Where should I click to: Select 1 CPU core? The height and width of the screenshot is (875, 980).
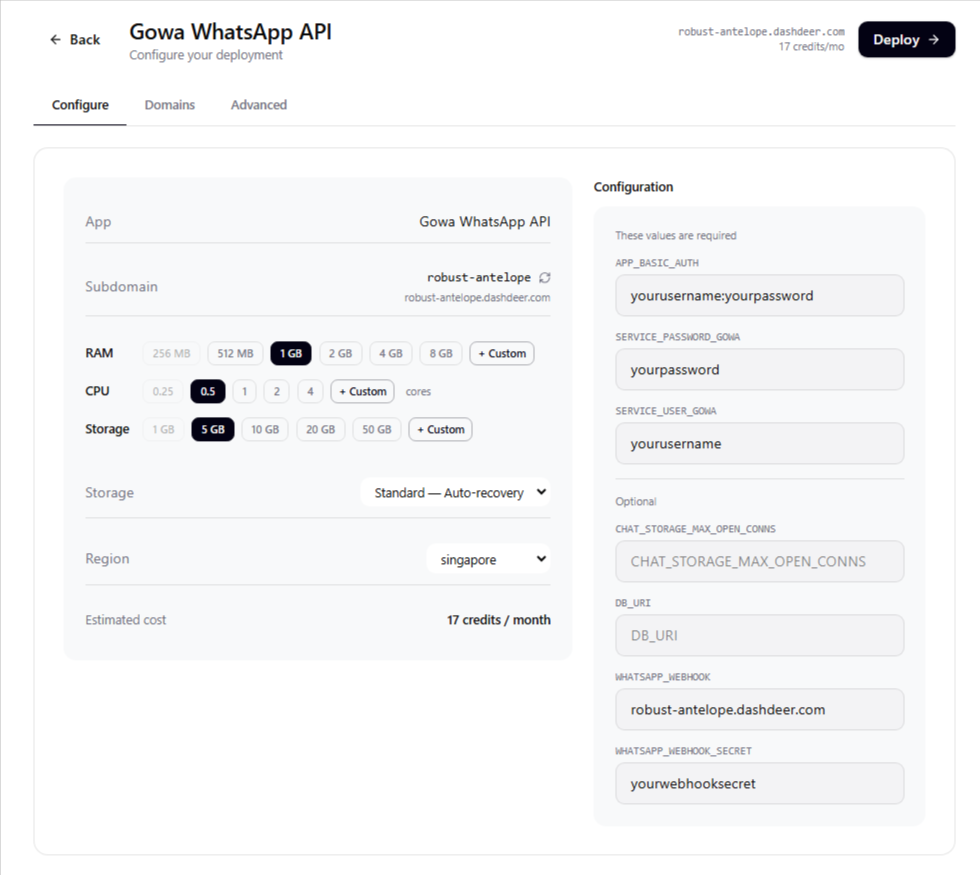coord(244,391)
